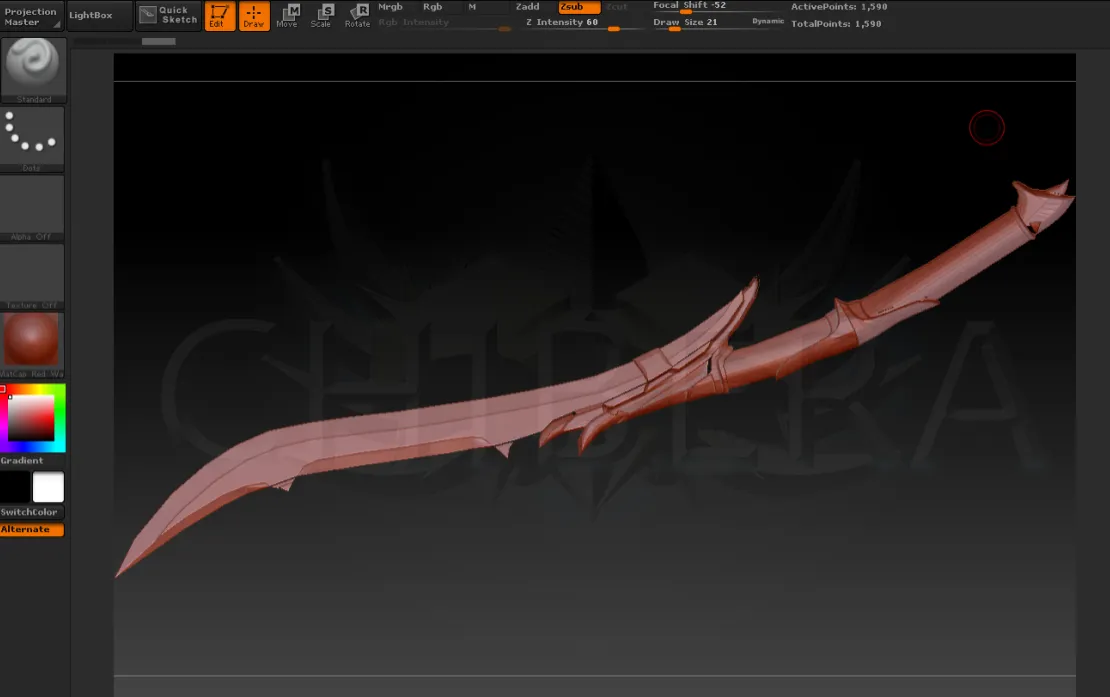Viewport: 1110px width, 697px height.
Task: Select the Move tool
Action: (x=288, y=16)
